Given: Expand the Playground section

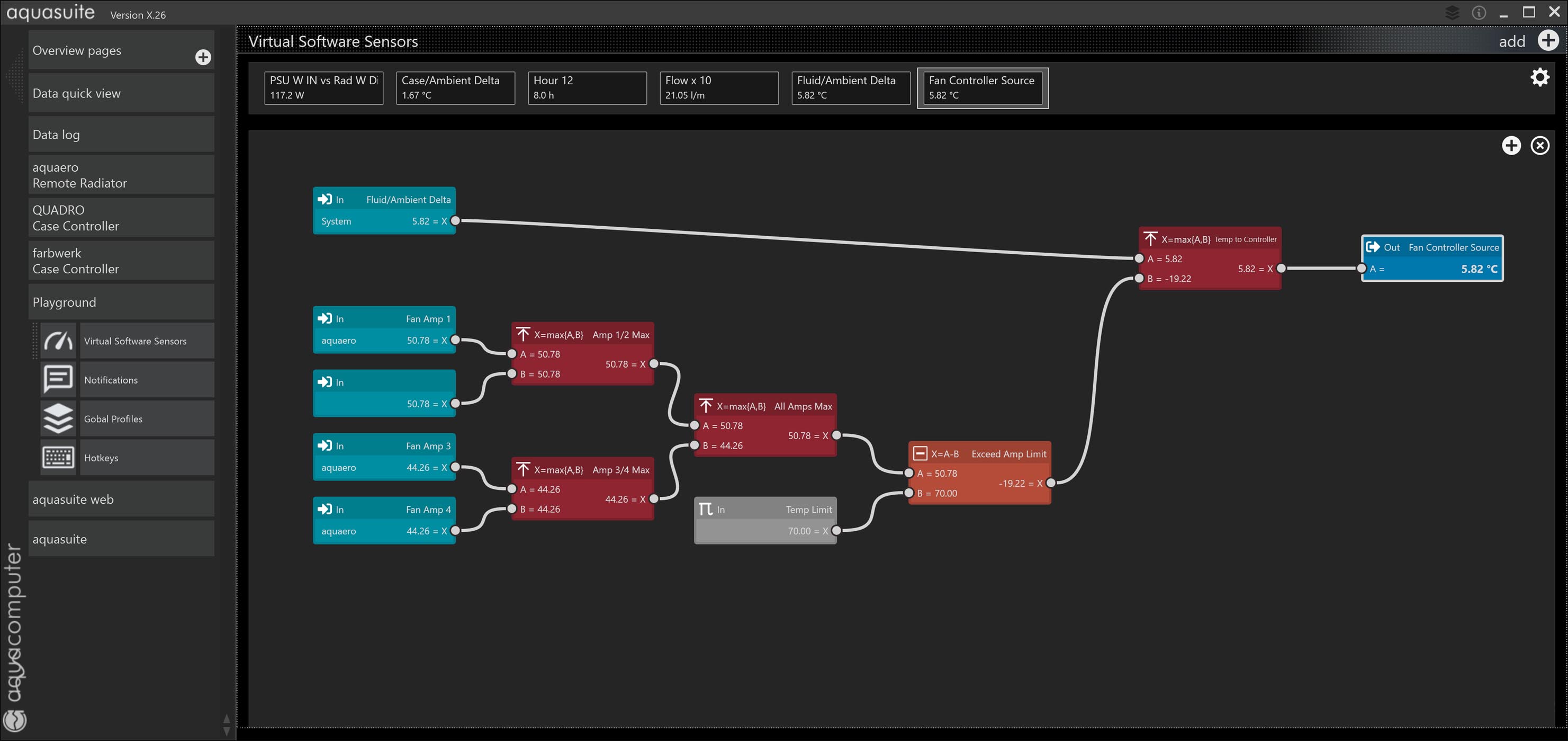Looking at the screenshot, I should click(121, 302).
